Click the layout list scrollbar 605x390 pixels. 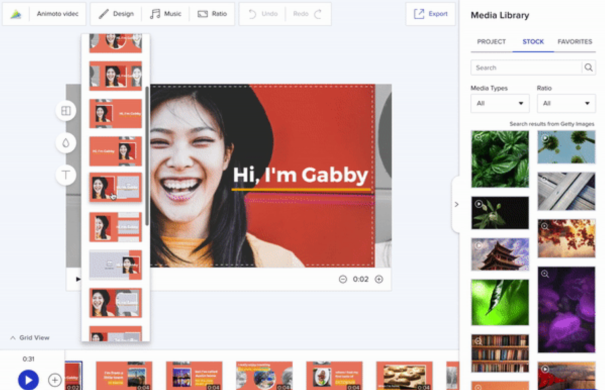point(147,156)
